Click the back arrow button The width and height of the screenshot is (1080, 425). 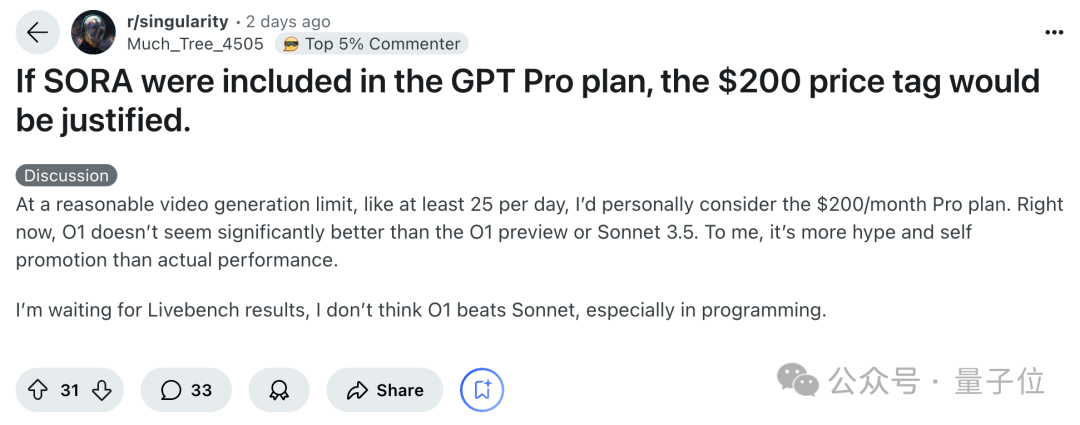[37, 32]
